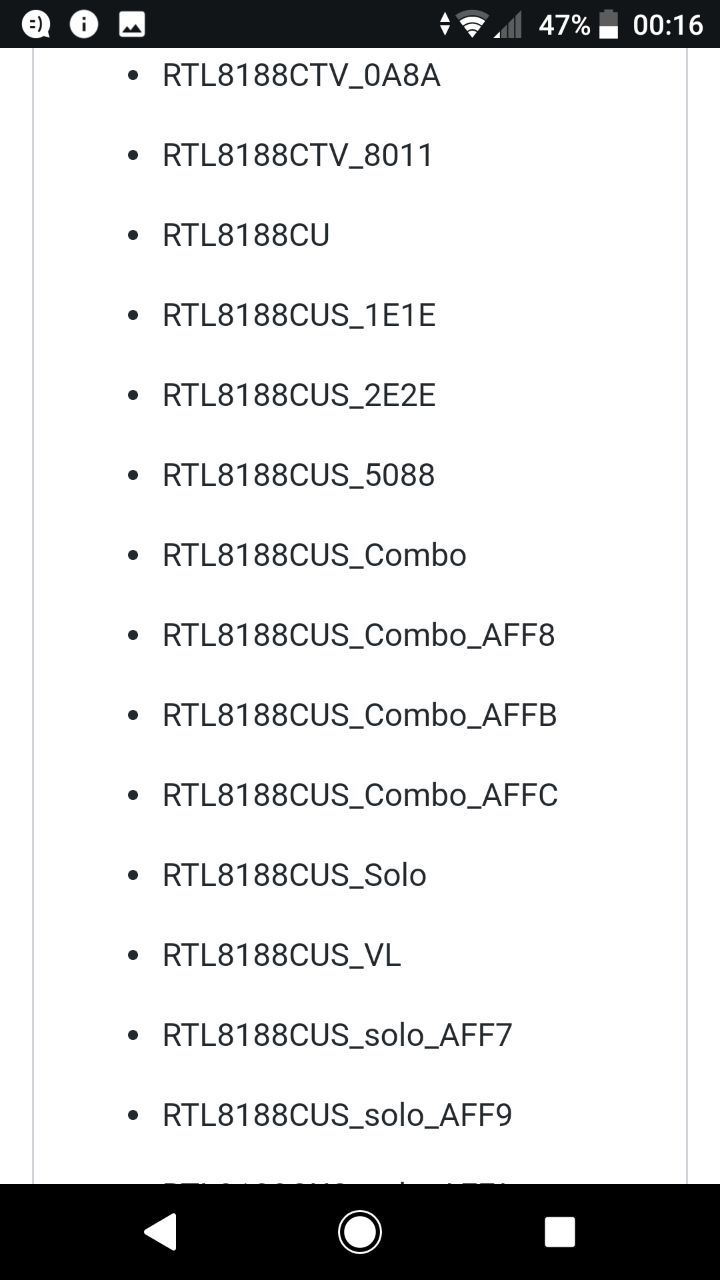Tap RTL8188CUS_1E1E in the list
Screen dimensions: 720x1280
click(x=299, y=316)
